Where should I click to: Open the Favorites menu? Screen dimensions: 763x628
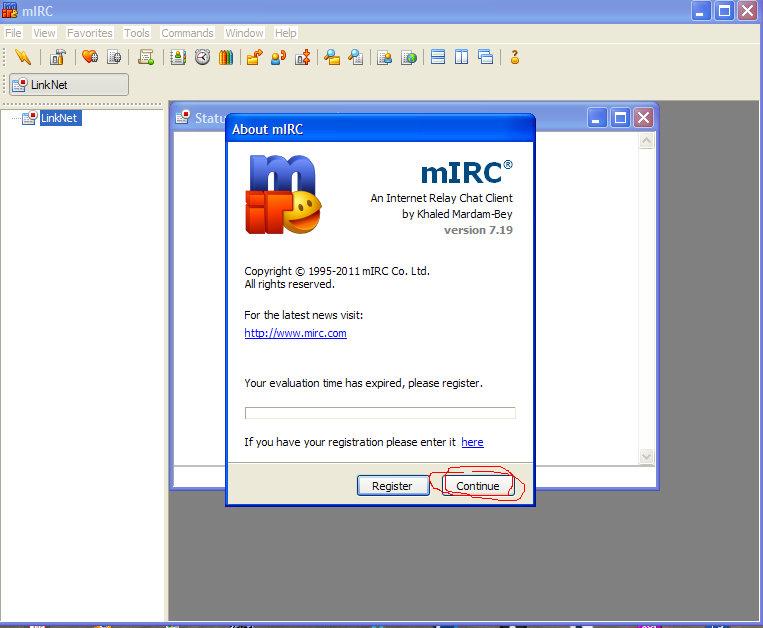[90, 33]
